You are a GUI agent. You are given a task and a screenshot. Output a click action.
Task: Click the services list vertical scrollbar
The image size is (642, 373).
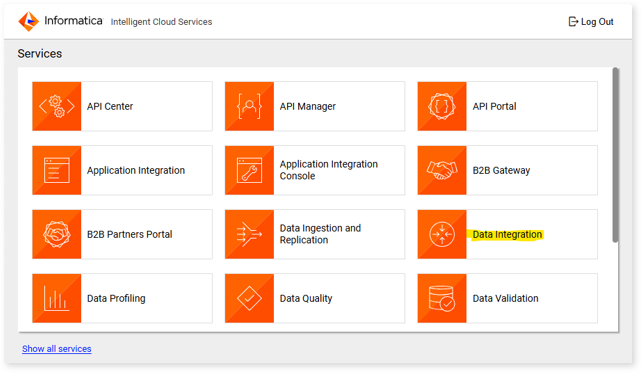(x=615, y=155)
